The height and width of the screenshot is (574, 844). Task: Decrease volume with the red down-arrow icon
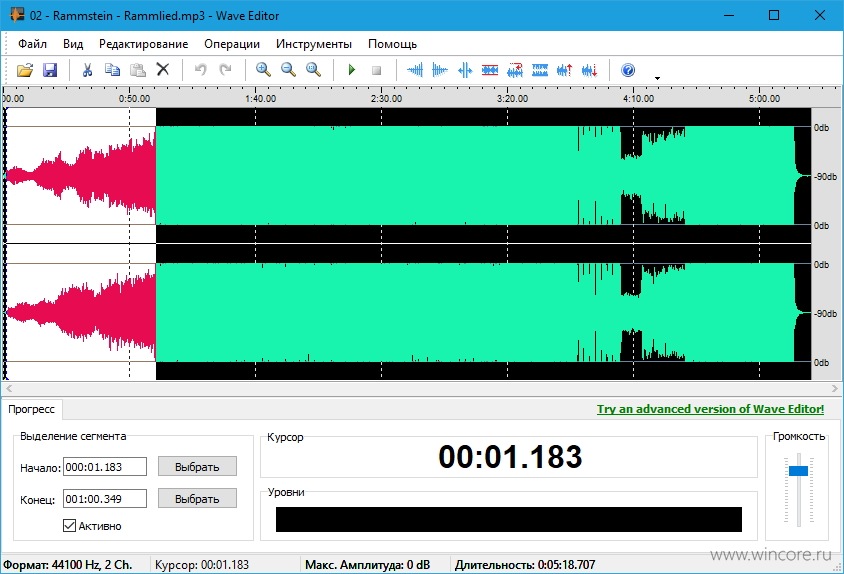[590, 70]
